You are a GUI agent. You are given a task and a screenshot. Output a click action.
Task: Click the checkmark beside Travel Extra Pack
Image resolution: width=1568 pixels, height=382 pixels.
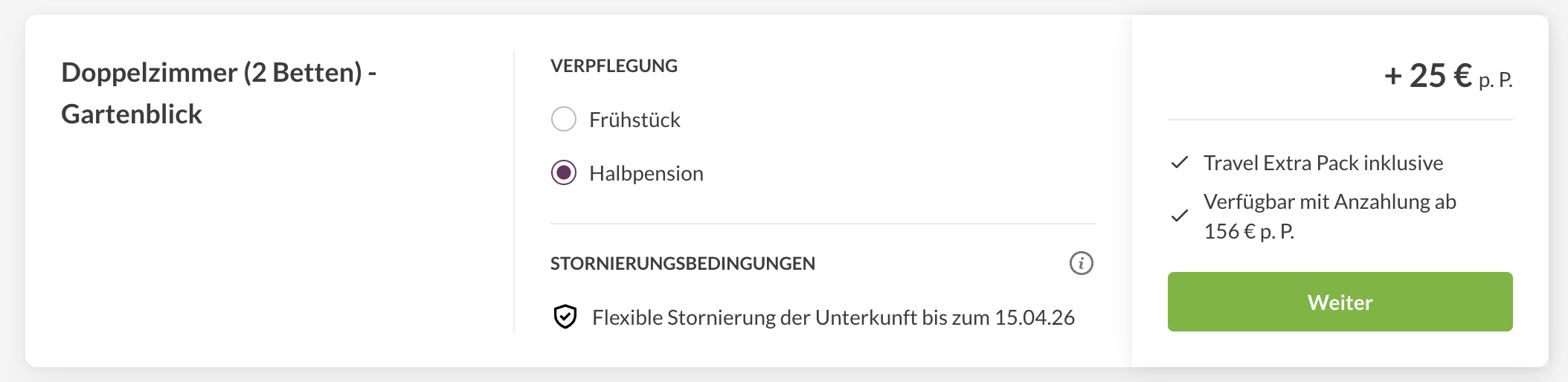[x=1180, y=163]
